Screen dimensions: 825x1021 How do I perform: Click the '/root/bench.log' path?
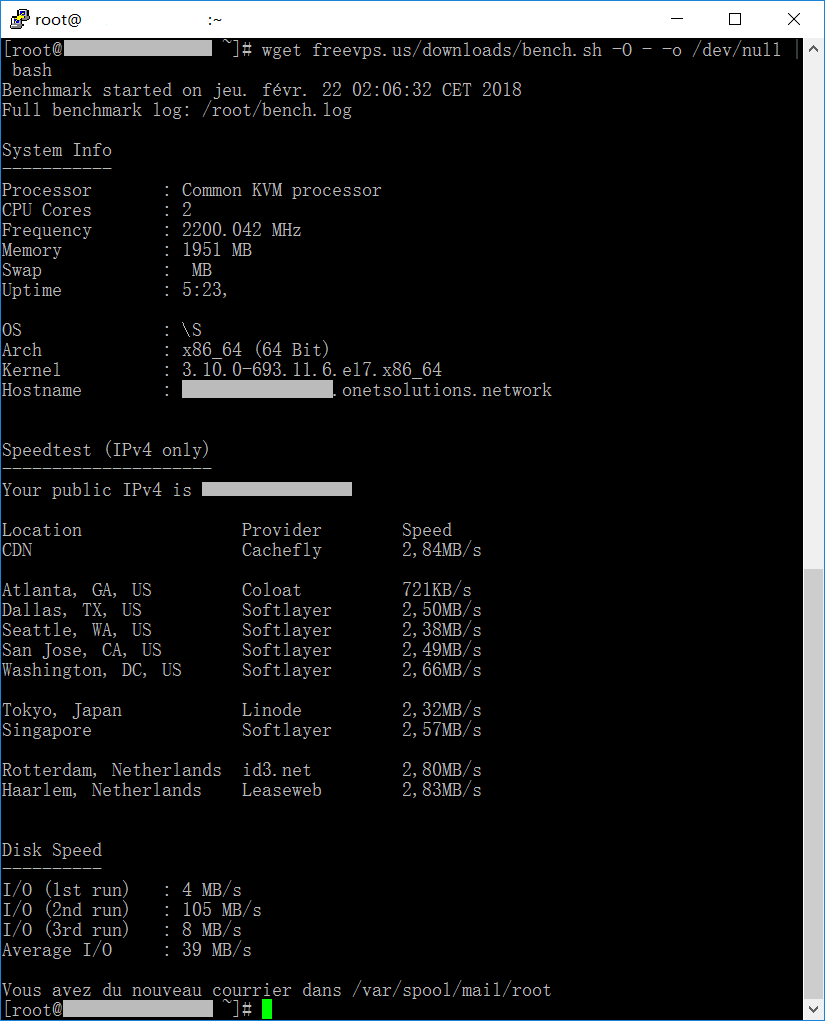point(277,110)
